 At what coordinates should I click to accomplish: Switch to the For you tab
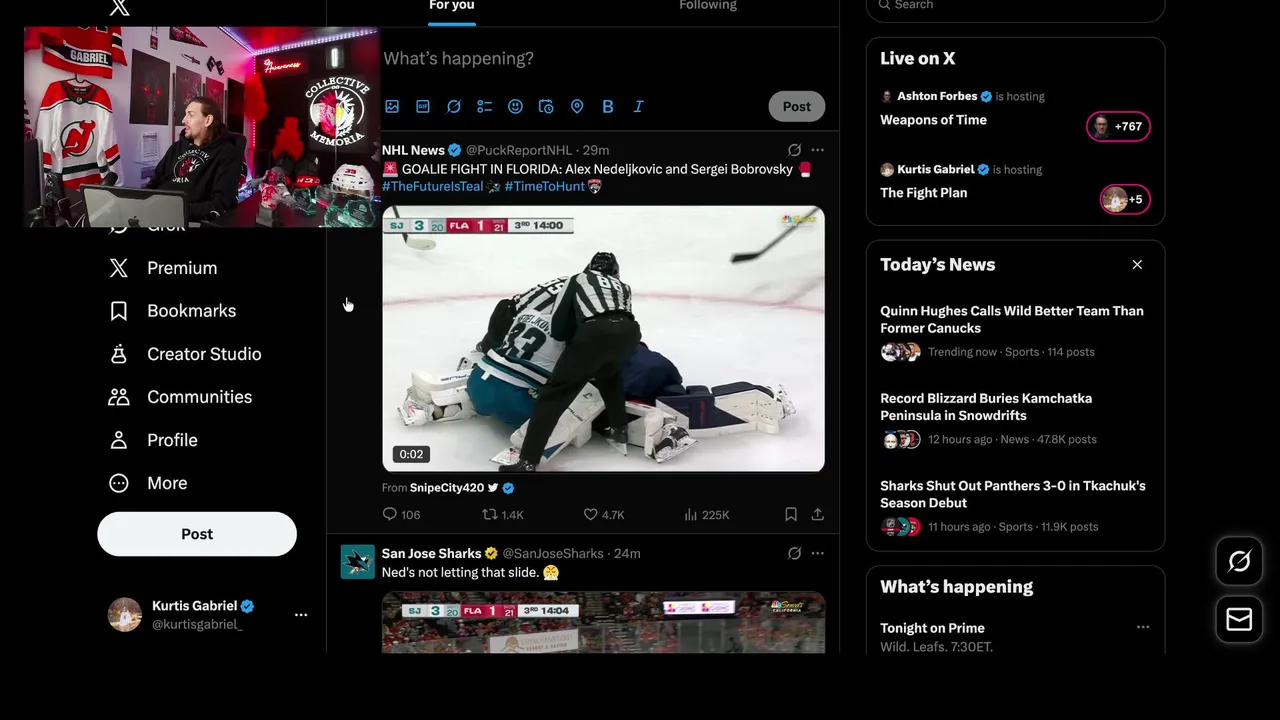point(452,6)
